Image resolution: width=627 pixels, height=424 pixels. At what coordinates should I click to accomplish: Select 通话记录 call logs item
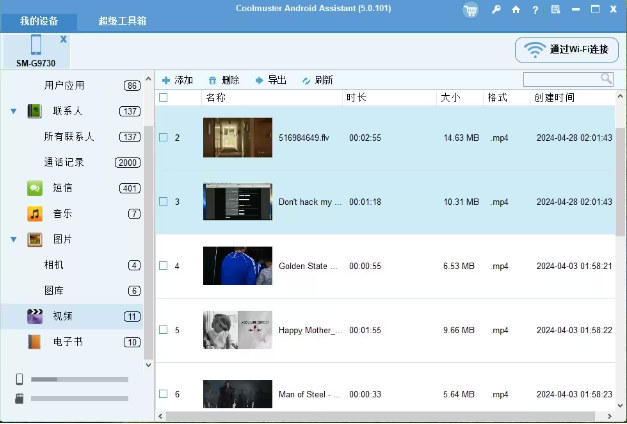tap(62, 162)
